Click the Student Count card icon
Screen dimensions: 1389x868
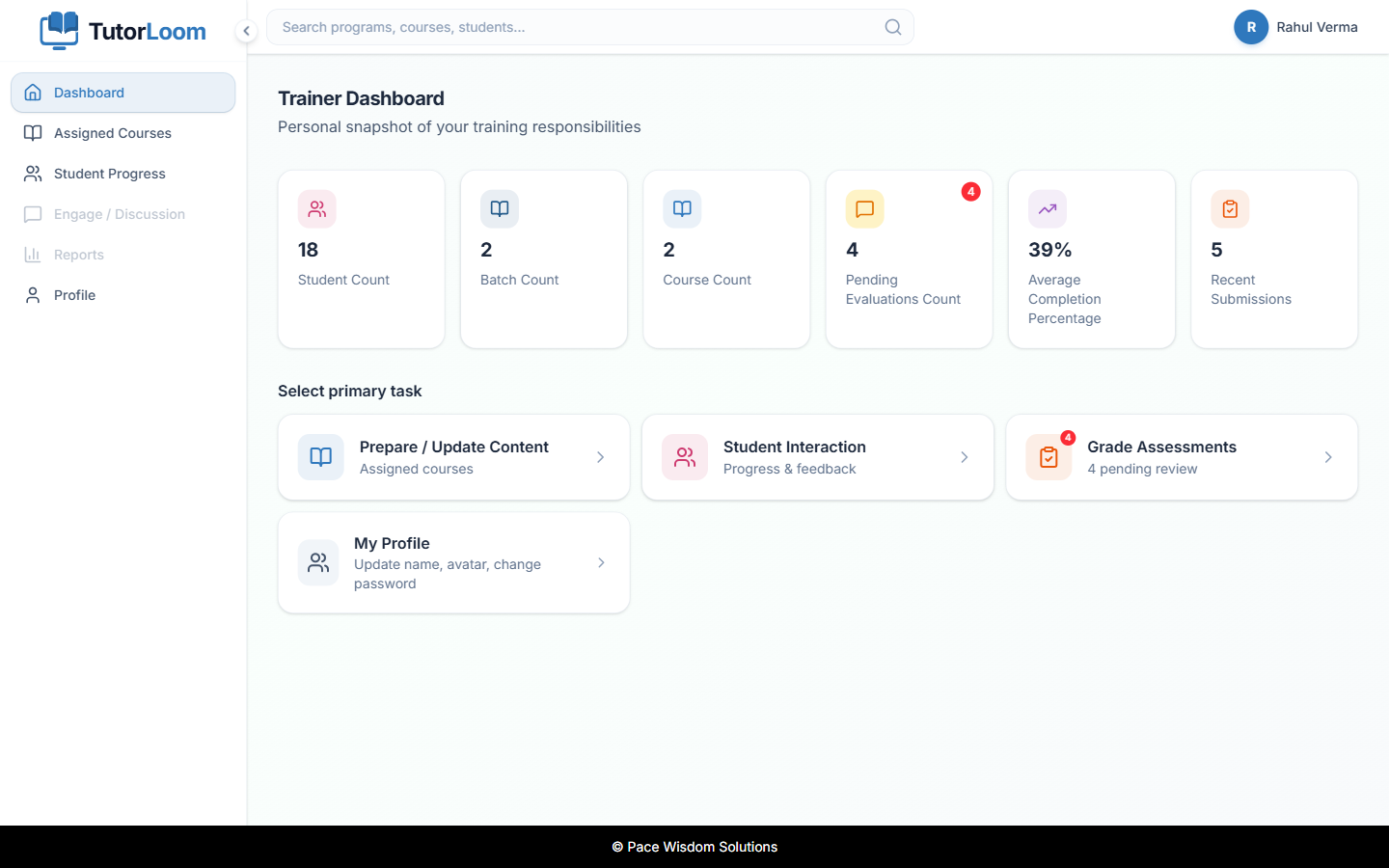point(316,208)
